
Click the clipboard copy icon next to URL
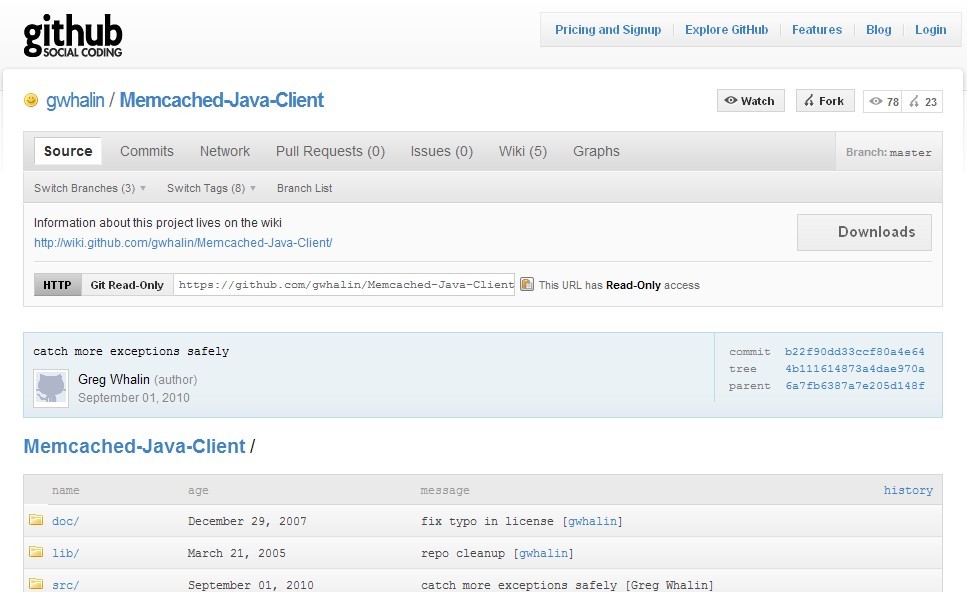point(527,284)
